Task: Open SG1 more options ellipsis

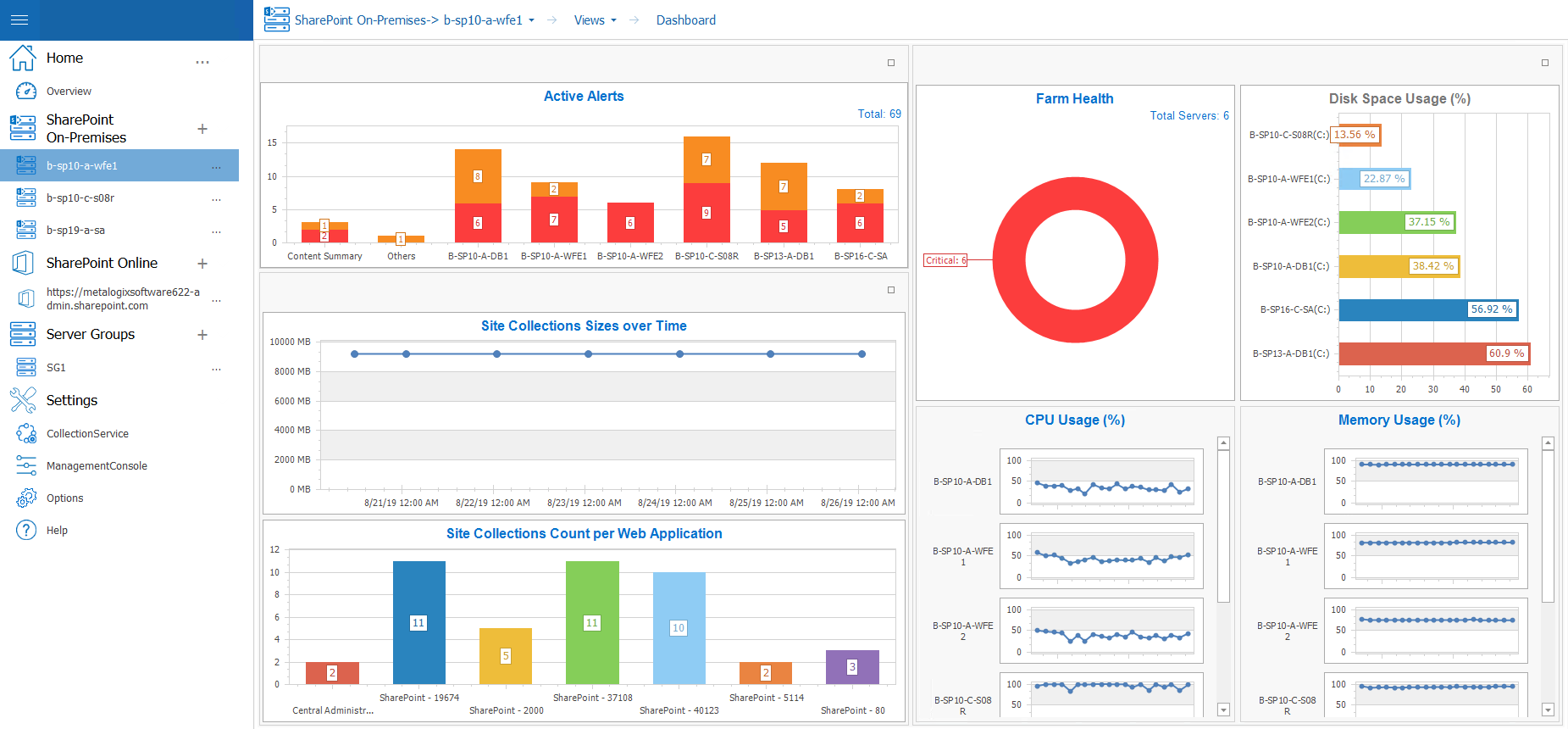Action: tap(216, 369)
